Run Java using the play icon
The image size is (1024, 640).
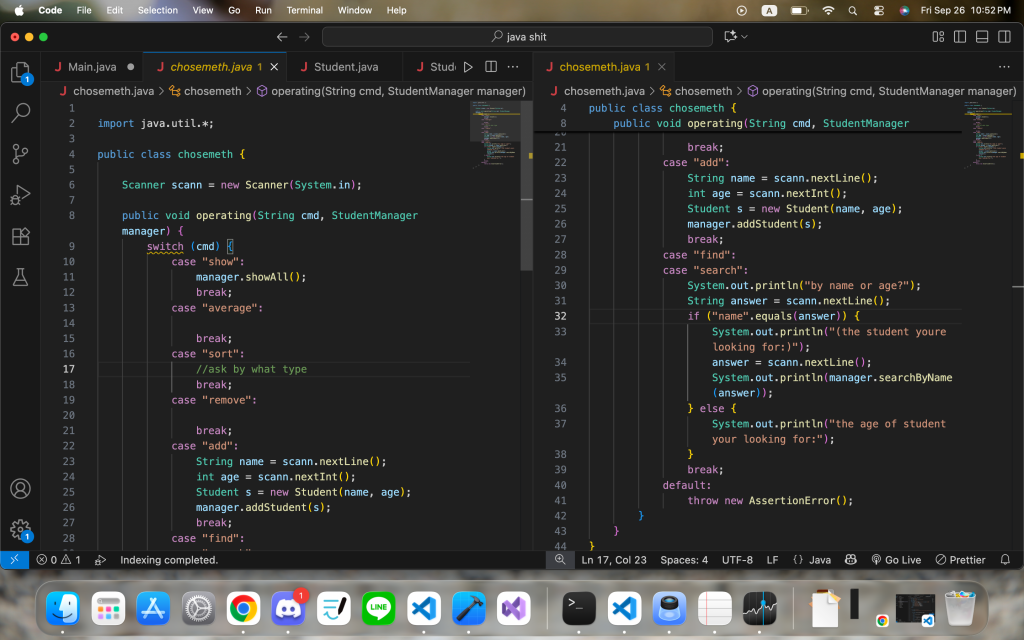468,67
